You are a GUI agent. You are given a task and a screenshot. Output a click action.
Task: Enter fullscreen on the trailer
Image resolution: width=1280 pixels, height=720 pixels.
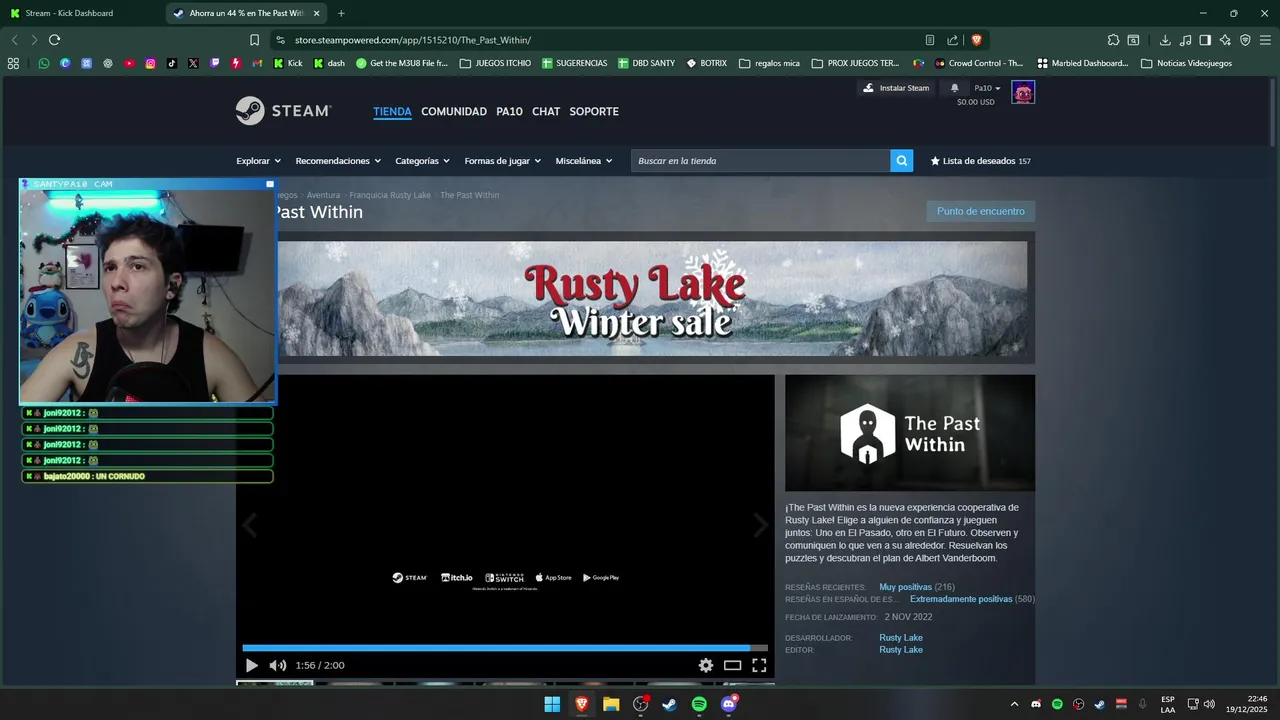point(759,665)
